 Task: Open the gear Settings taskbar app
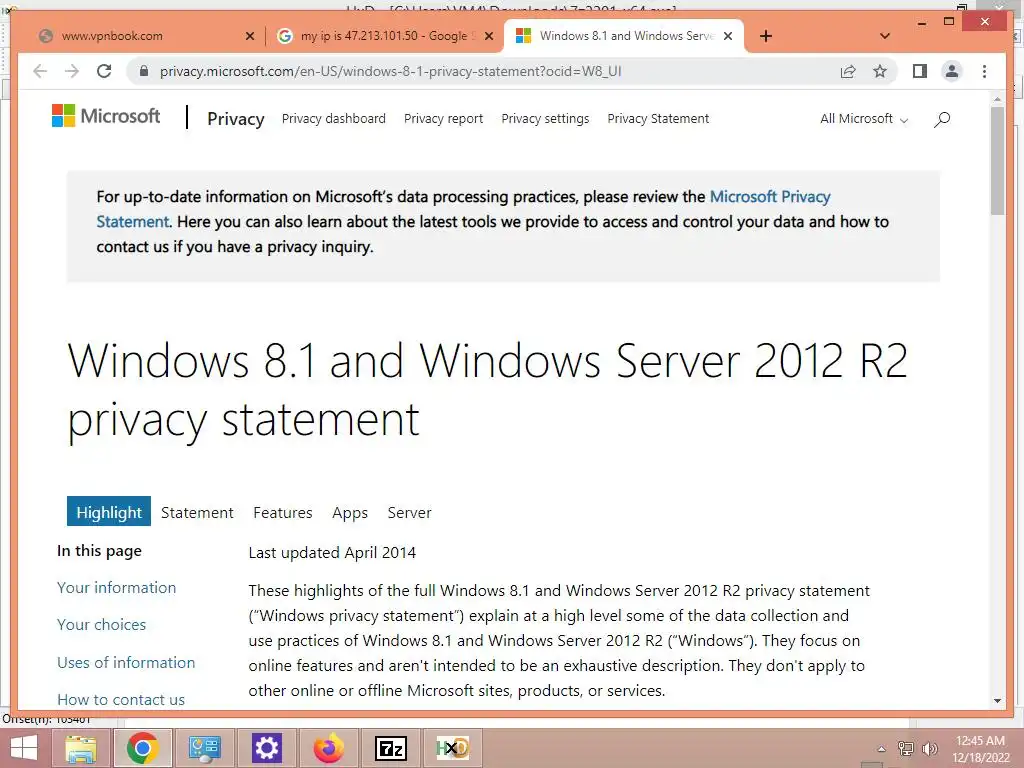coord(266,748)
